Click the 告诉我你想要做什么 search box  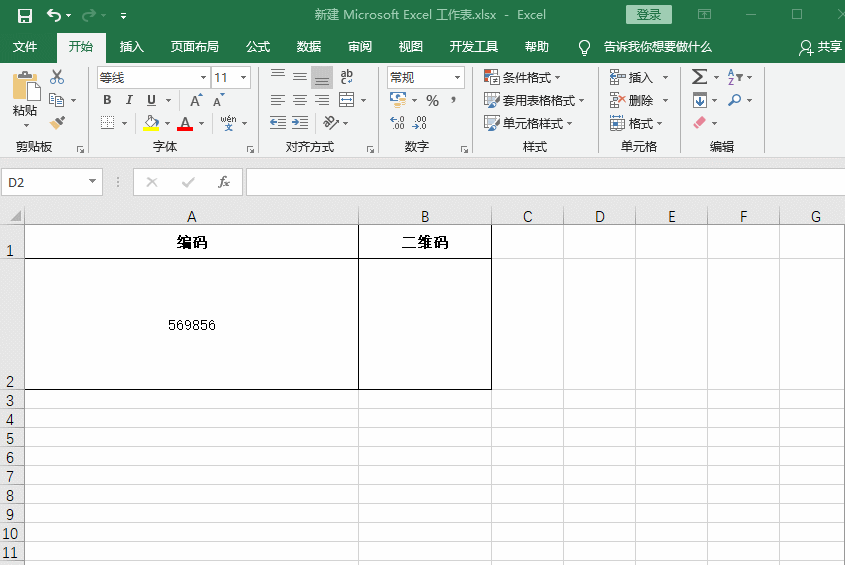[657, 47]
